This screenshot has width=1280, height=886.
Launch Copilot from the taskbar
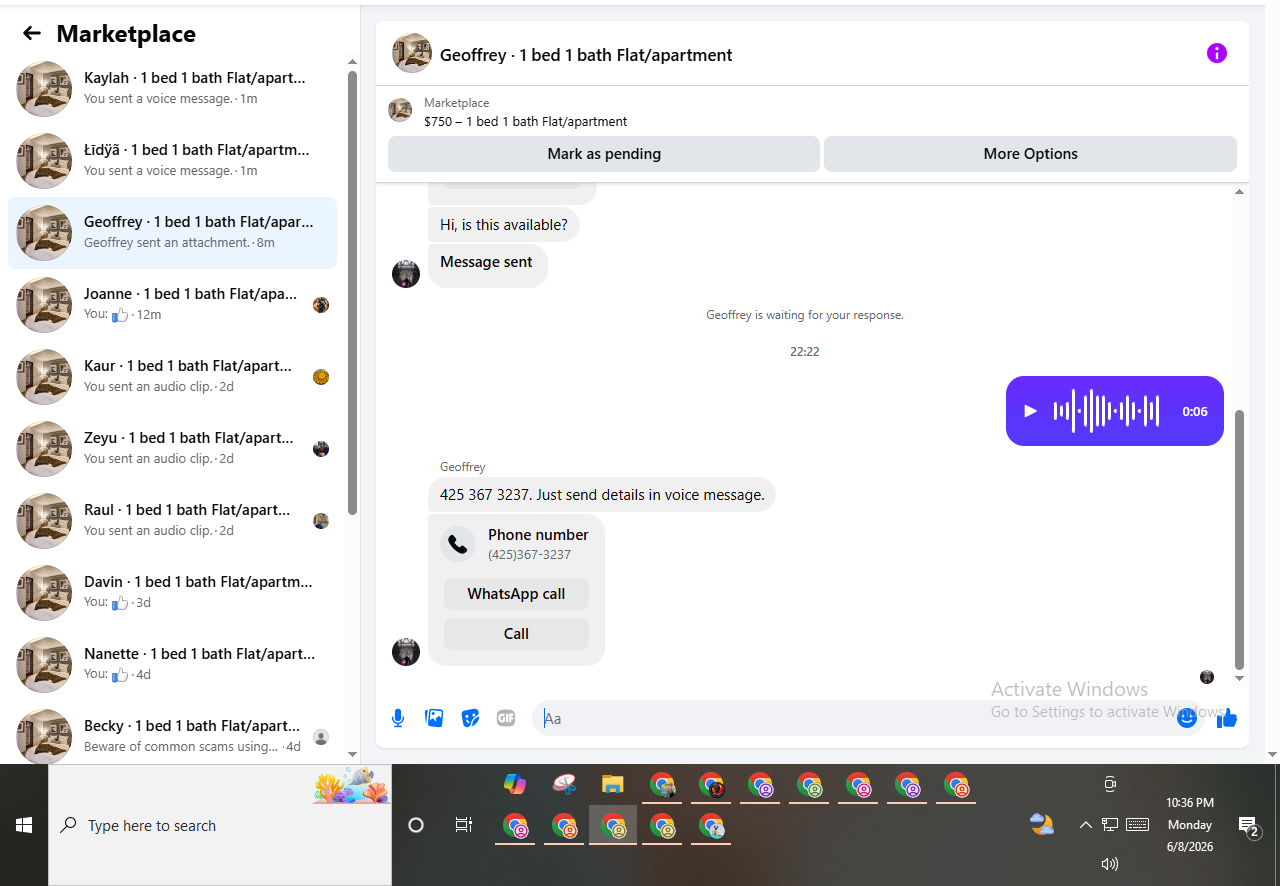(515, 785)
